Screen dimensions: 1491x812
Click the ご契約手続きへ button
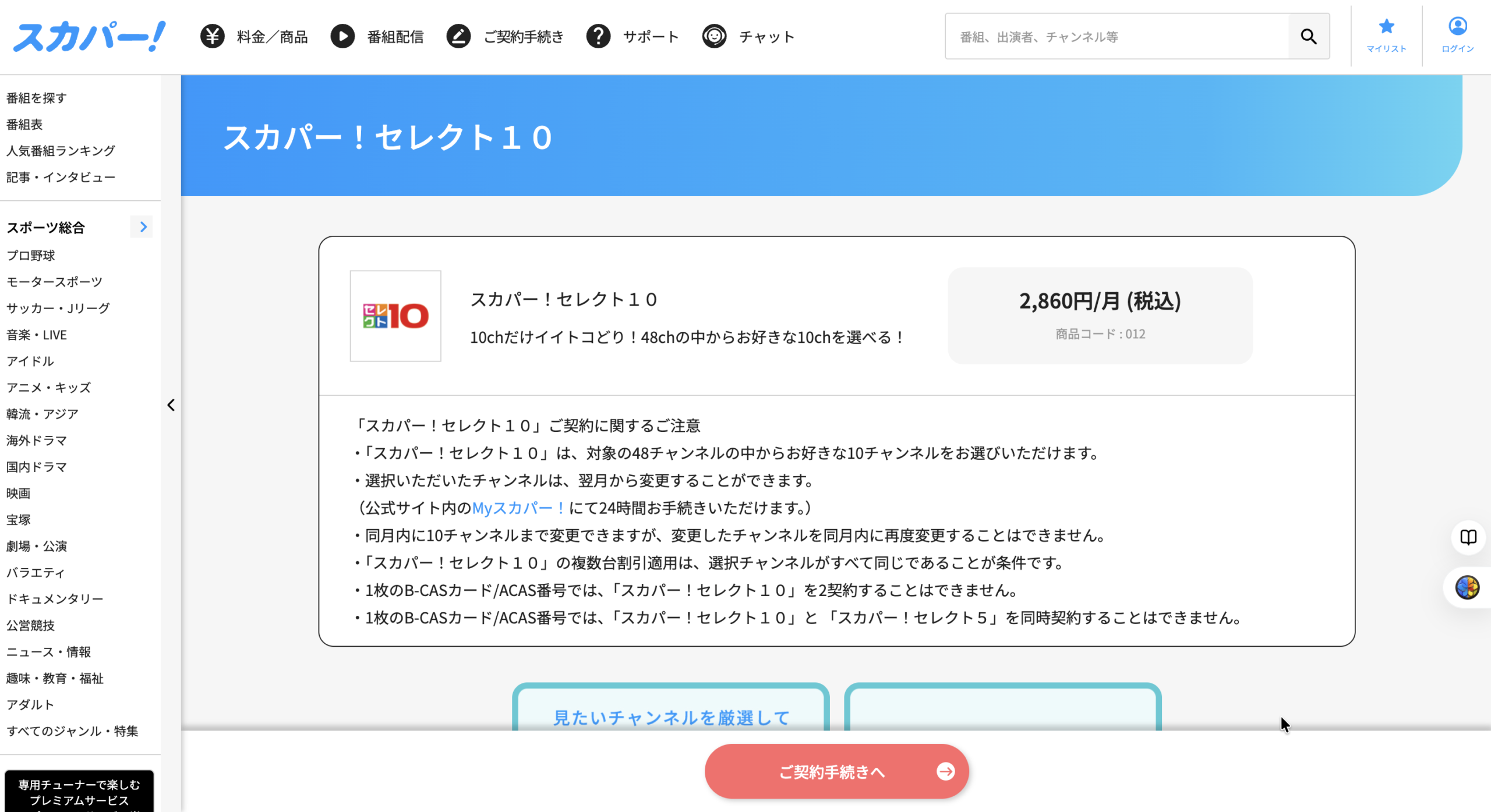[x=836, y=771]
